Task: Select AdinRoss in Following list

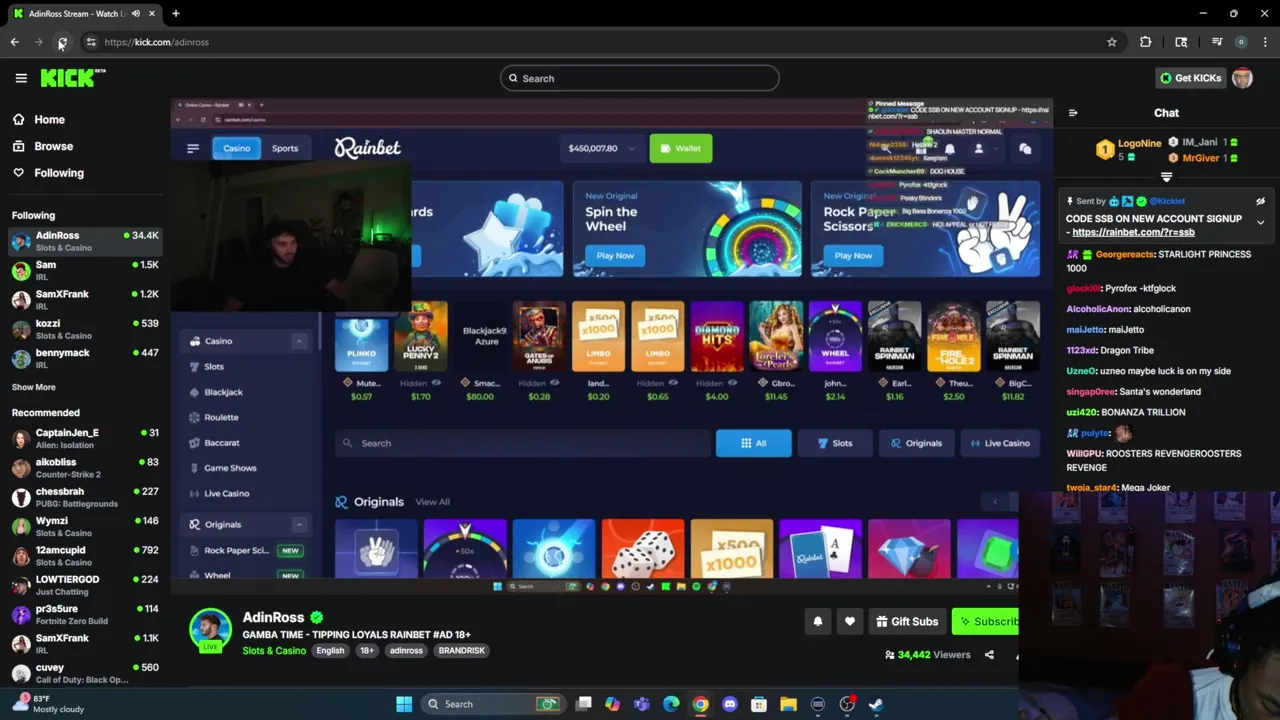Action: pos(84,241)
